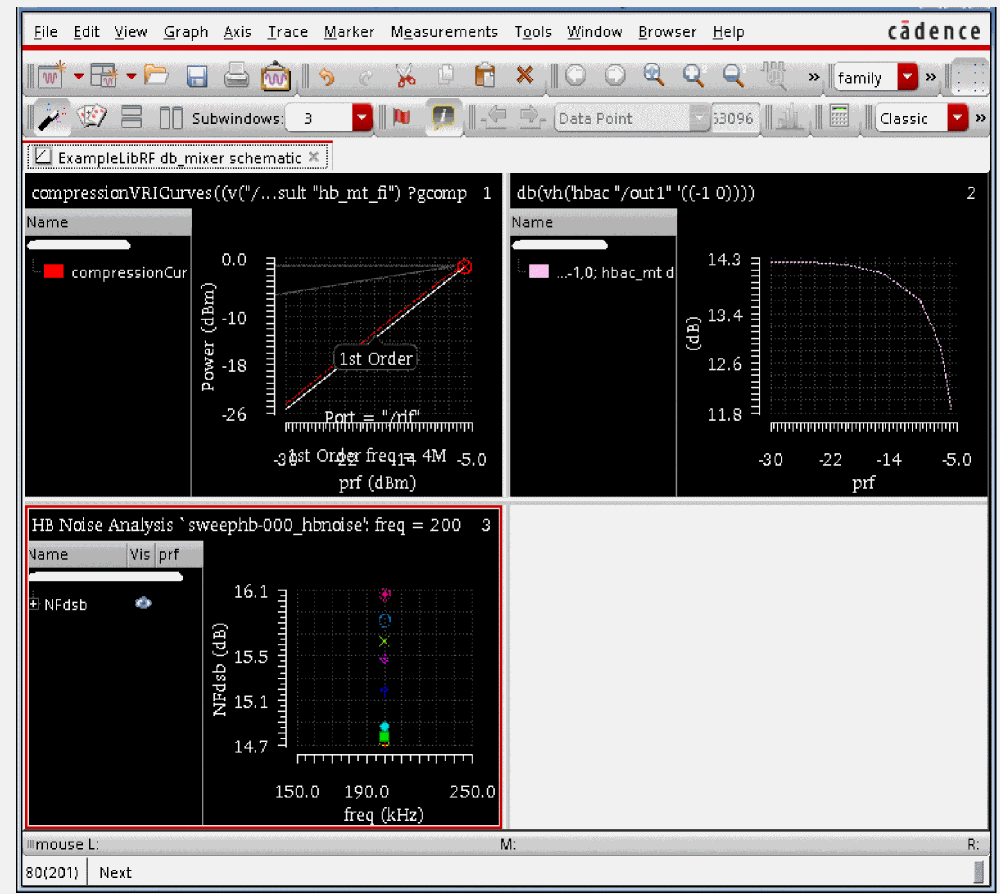Viewport: 1000px width, 894px height.
Task: Toggle visibility eye for NFdsb trace
Action: coord(143,603)
